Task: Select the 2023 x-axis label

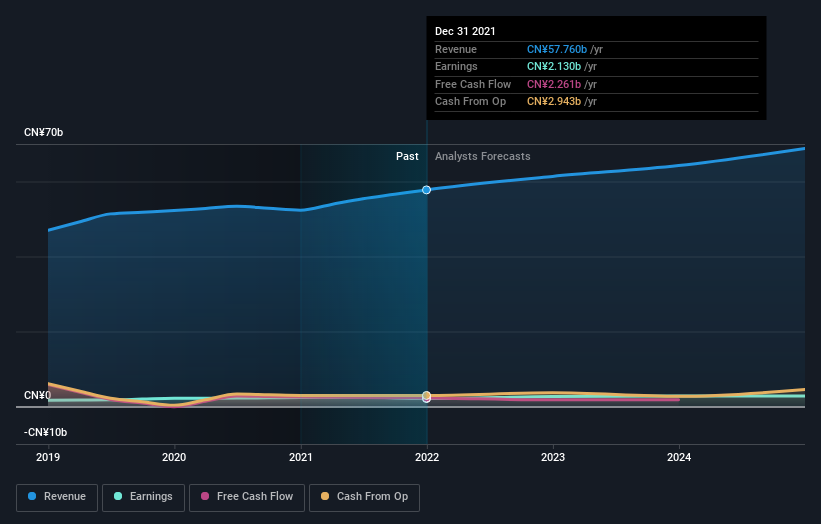Action: pos(553,457)
